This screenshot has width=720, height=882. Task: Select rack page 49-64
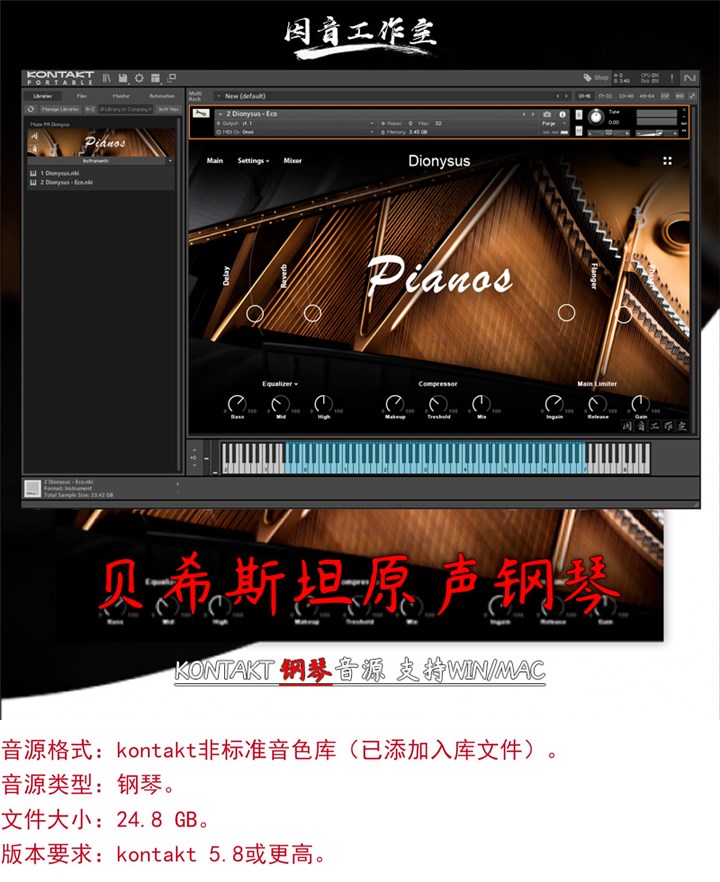point(647,96)
